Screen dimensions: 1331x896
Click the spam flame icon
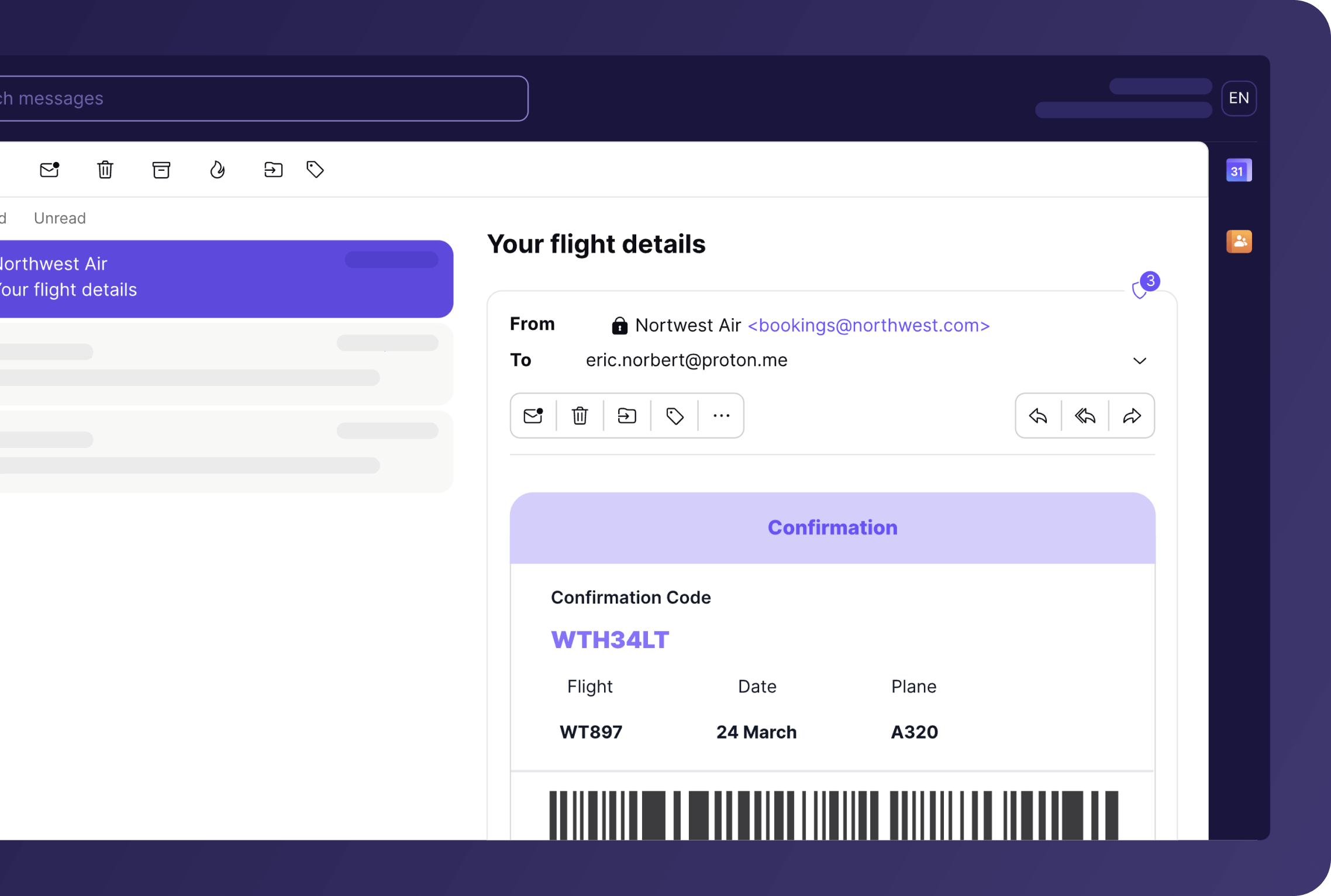pyautogui.click(x=217, y=170)
